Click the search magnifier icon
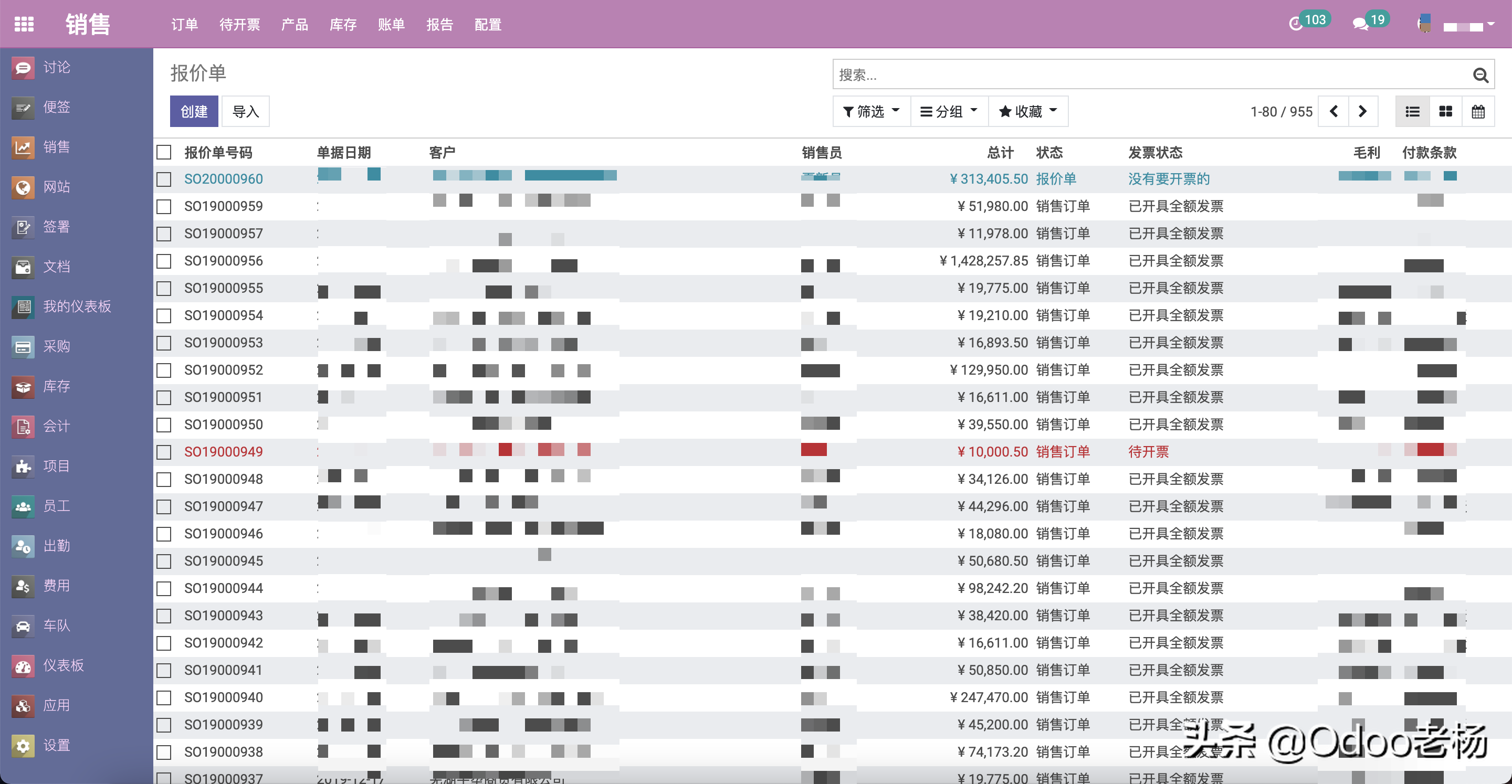 [x=1480, y=75]
